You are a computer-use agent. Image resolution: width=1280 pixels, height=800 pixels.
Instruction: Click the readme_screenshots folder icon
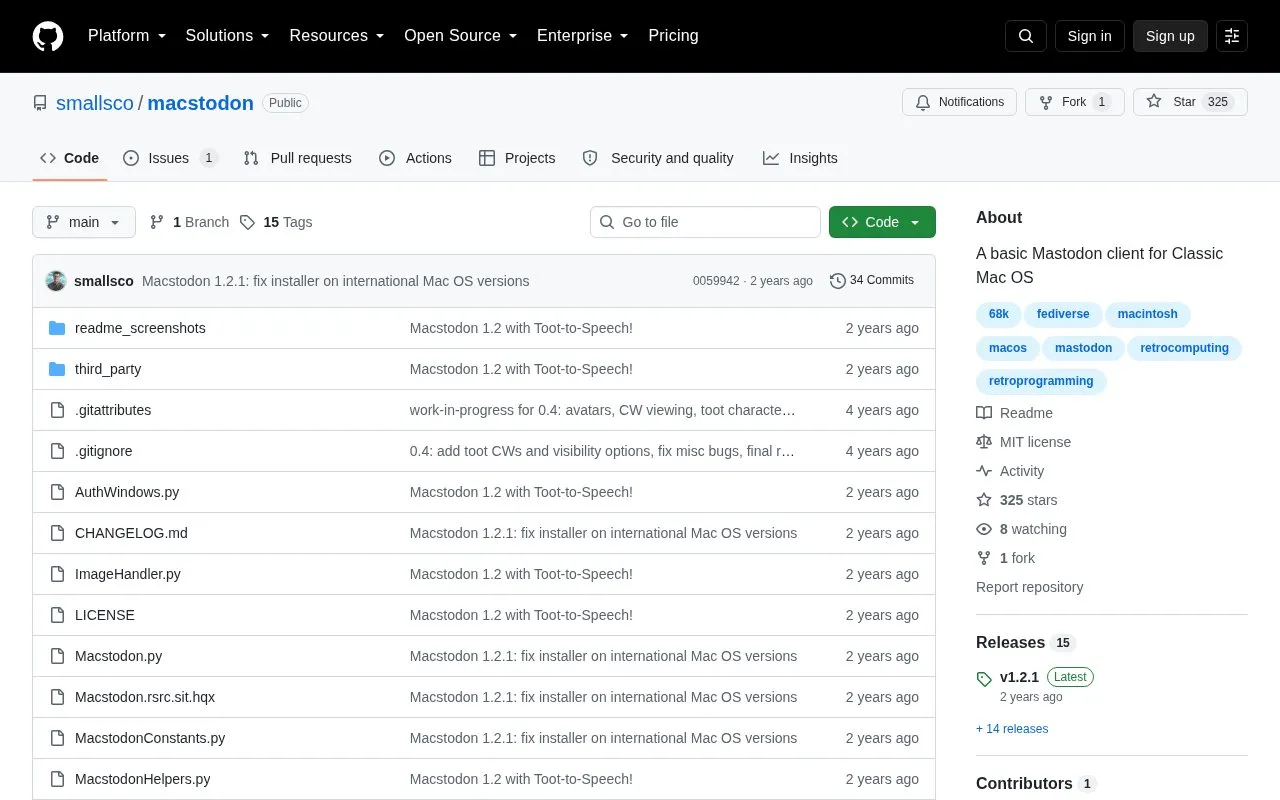point(57,328)
